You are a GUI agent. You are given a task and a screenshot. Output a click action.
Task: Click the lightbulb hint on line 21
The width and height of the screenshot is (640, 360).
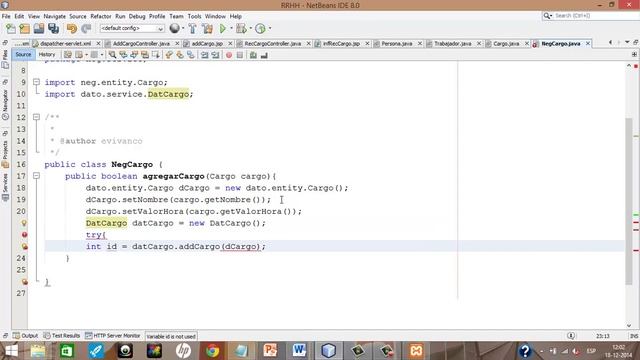pyautogui.click(x=24, y=223)
